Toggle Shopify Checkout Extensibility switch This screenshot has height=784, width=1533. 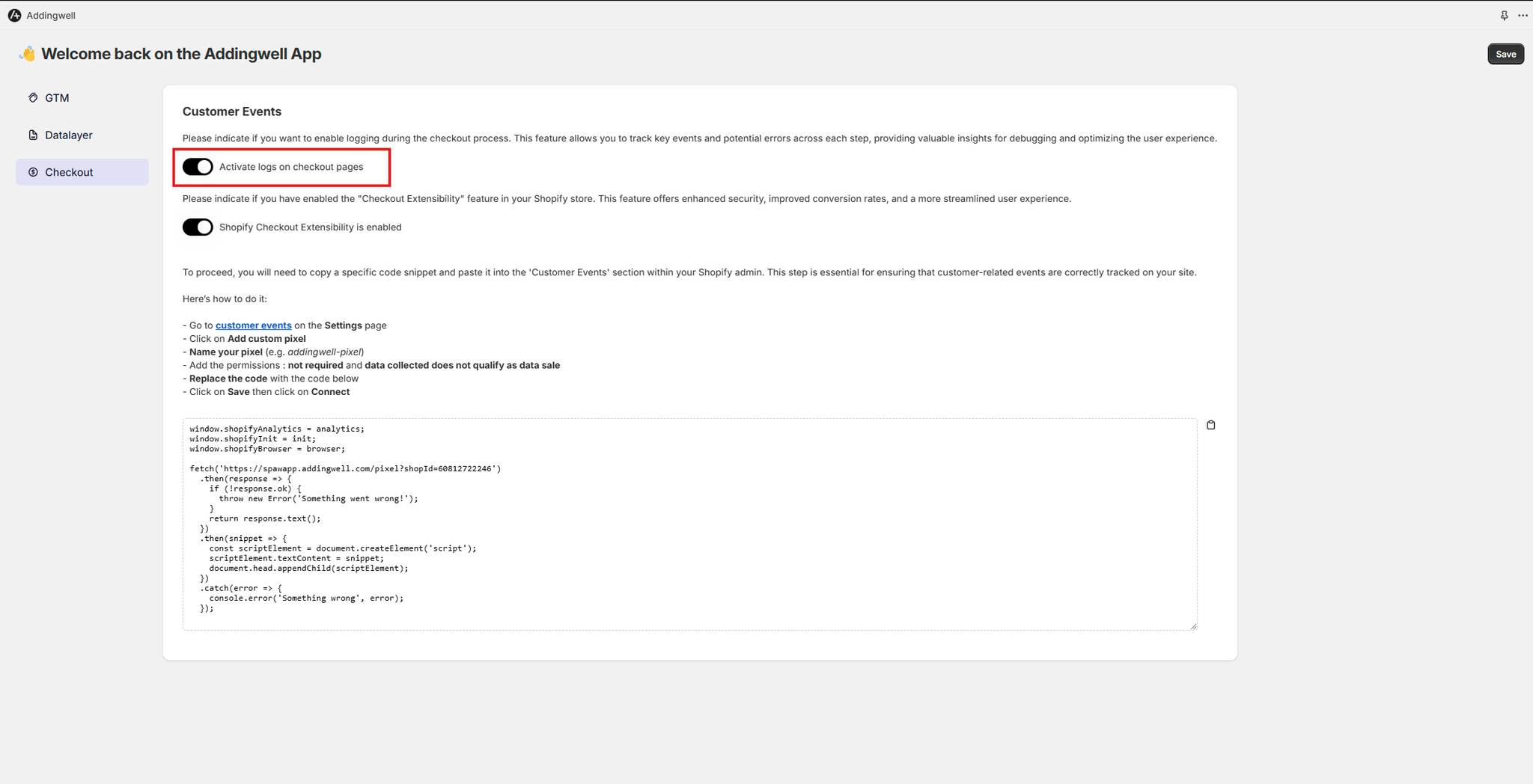pyautogui.click(x=198, y=227)
